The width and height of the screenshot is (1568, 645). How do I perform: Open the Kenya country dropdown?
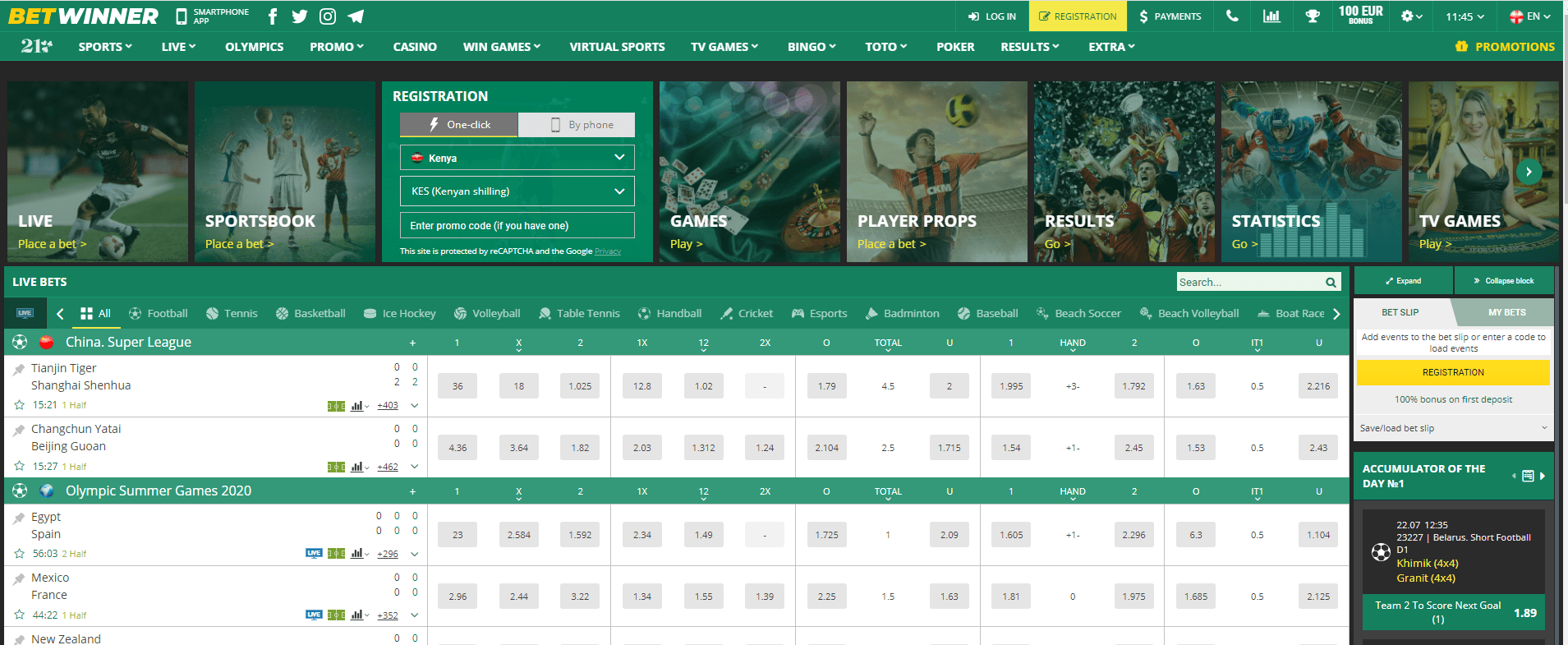point(517,157)
